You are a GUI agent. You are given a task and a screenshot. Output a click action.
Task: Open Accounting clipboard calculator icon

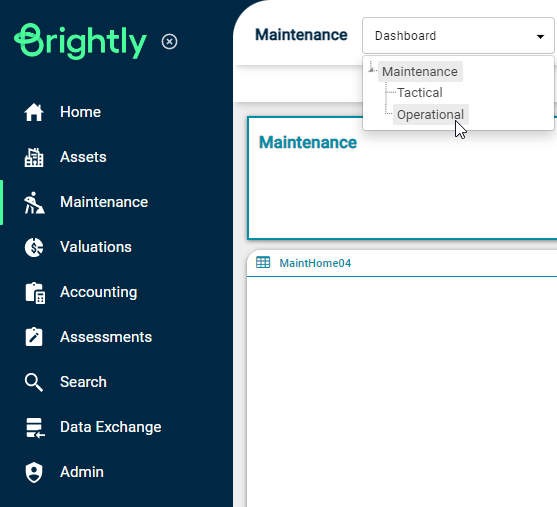coord(35,293)
